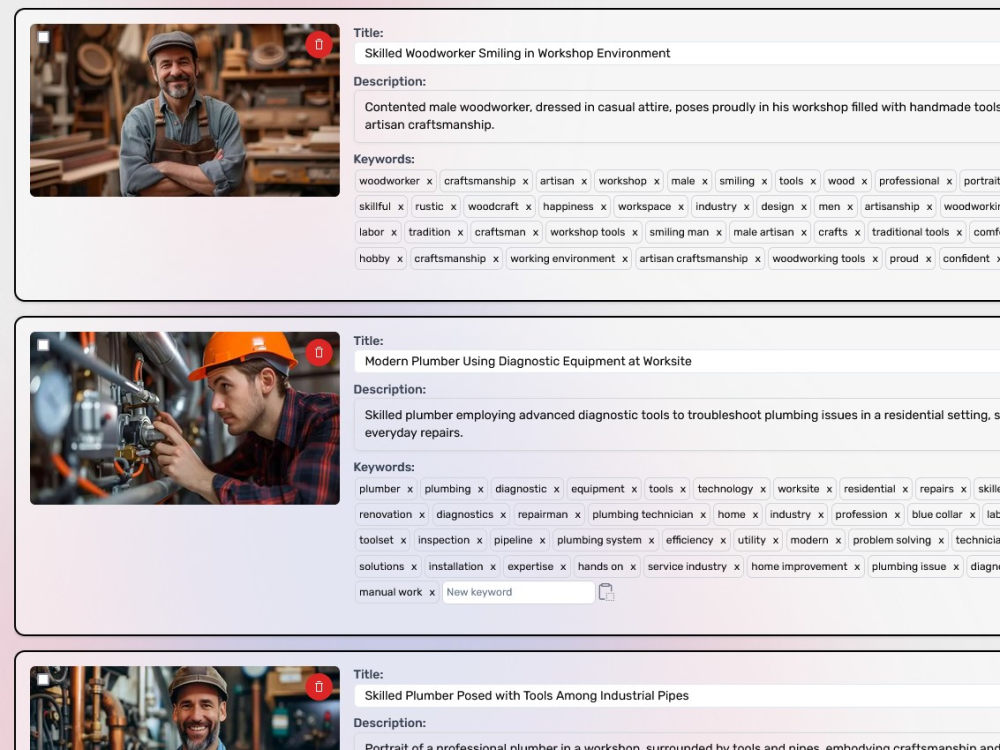Delete the Skilled Plumber Posed photo via trash icon
The height and width of the screenshot is (750, 1000).
click(319, 687)
